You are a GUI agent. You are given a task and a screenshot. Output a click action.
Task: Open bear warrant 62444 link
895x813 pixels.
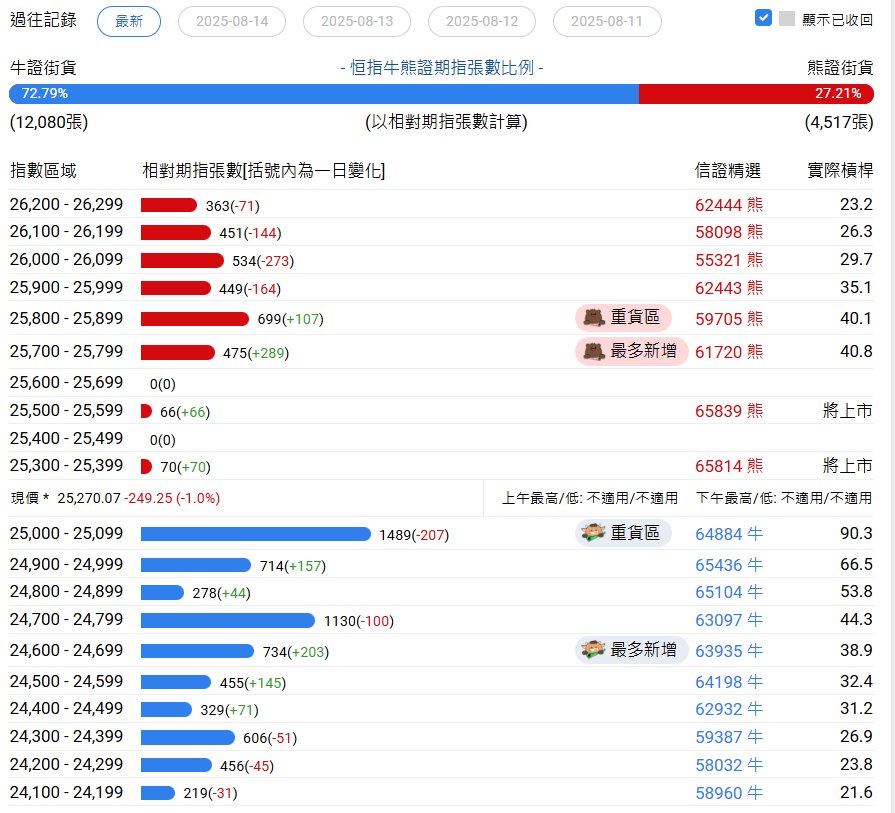[729, 205]
